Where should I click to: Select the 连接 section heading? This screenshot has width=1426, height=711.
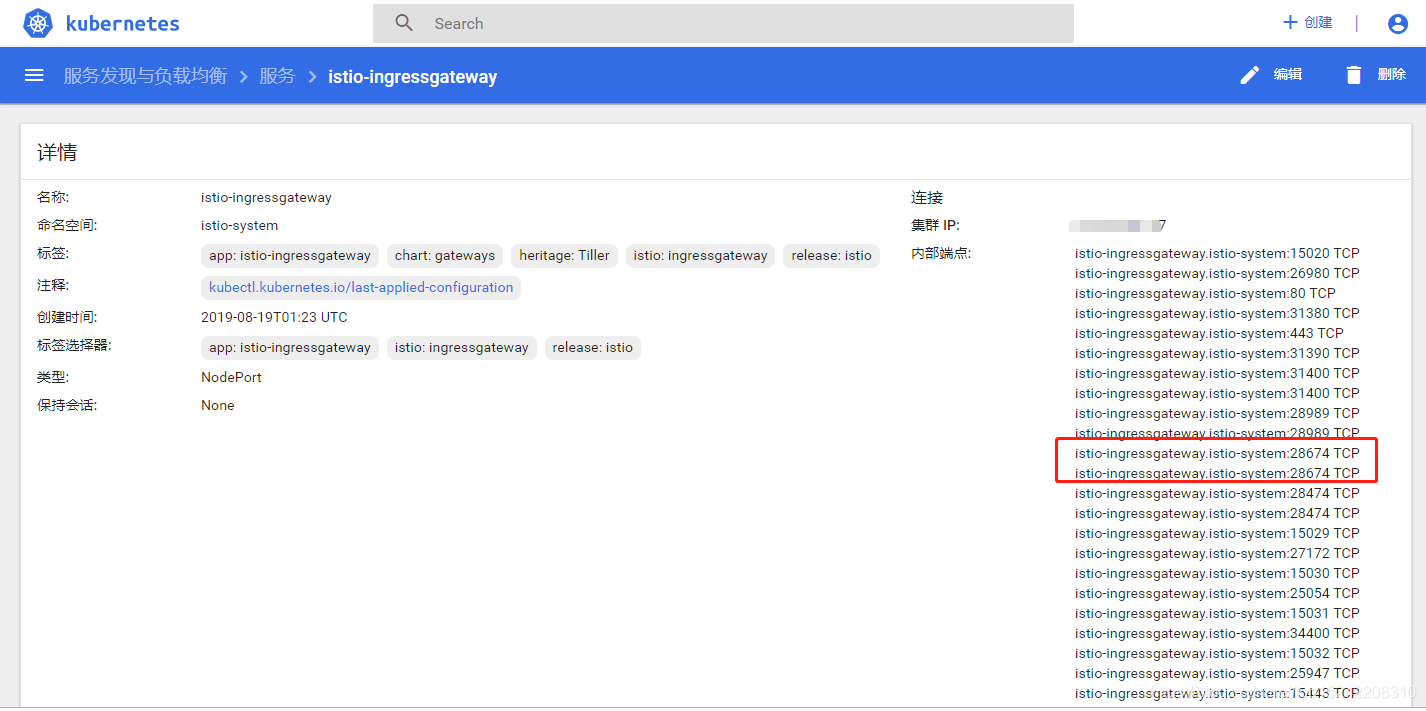point(927,197)
